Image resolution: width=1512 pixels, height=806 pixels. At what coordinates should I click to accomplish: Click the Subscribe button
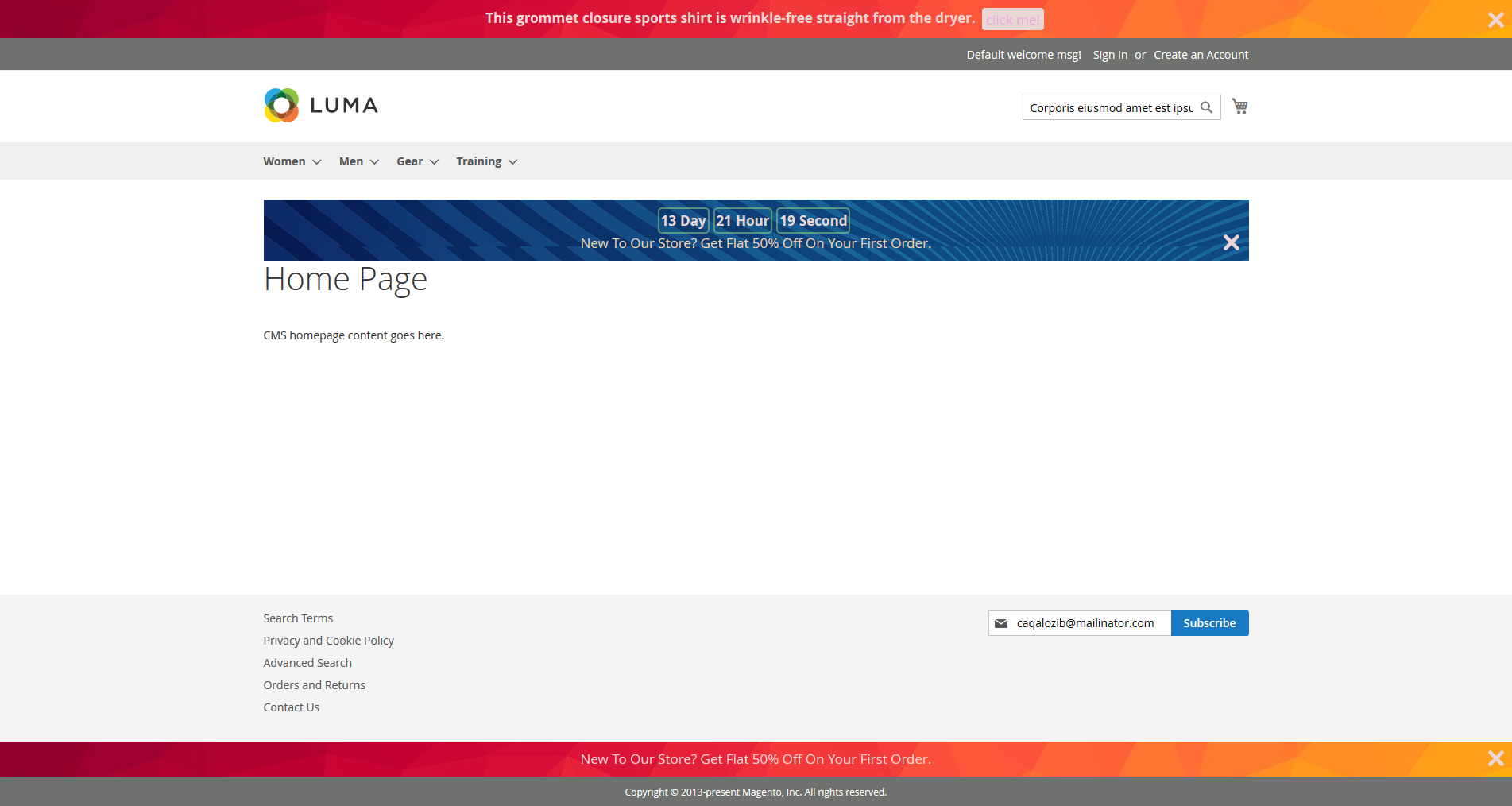[x=1208, y=623]
